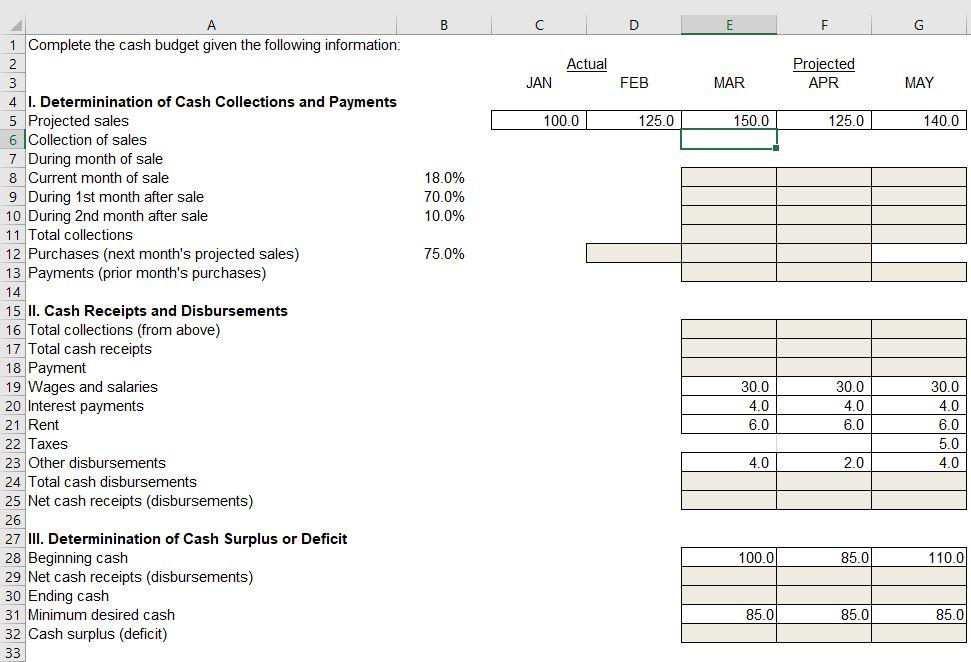Click the fill handle on selected cell E6
The width and height of the screenshot is (971, 662).
click(777, 148)
